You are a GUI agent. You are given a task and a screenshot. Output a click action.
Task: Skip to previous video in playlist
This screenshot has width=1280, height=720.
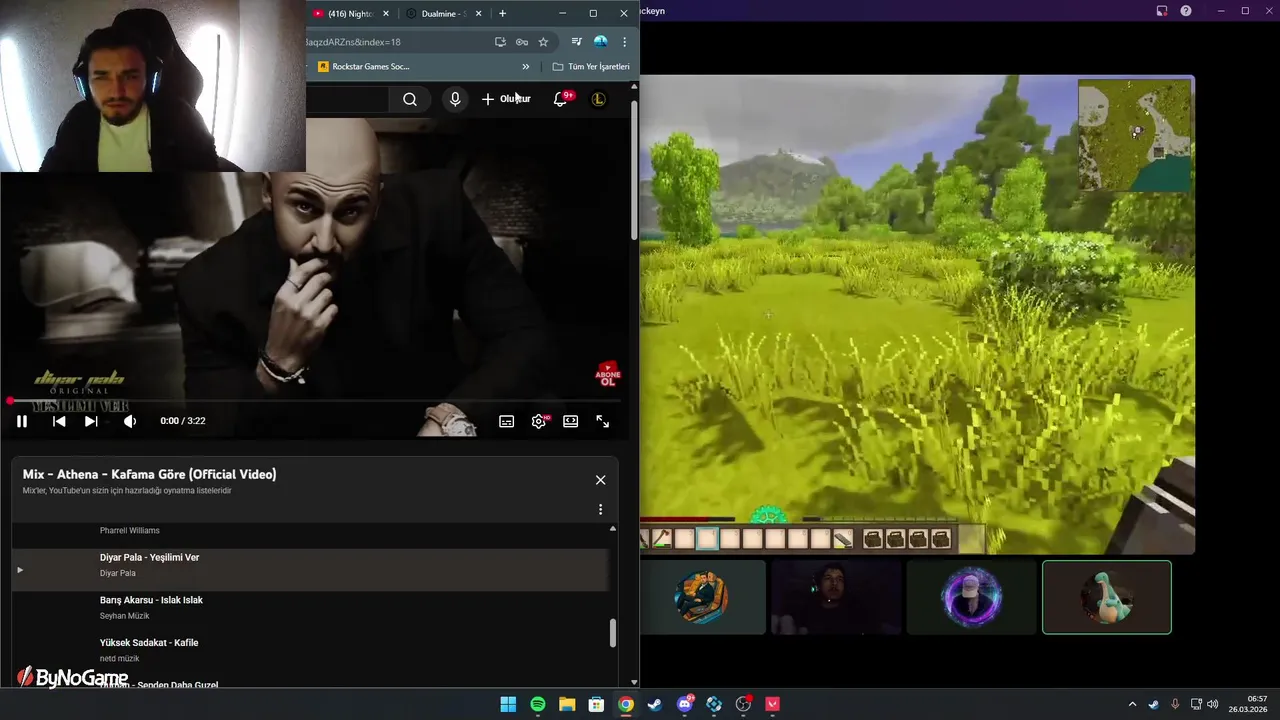[x=59, y=421]
